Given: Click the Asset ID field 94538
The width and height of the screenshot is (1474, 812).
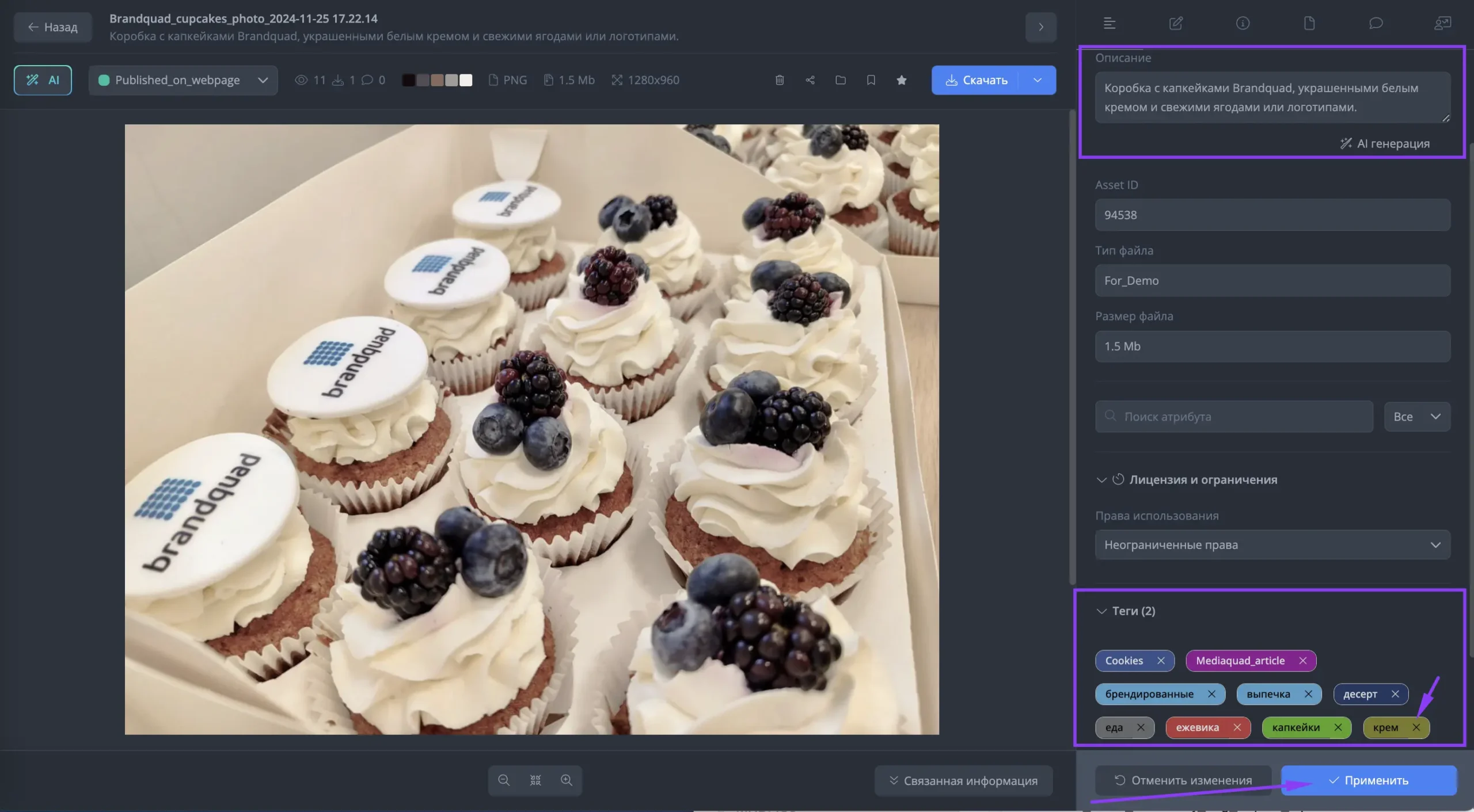Looking at the screenshot, I should tap(1272, 215).
